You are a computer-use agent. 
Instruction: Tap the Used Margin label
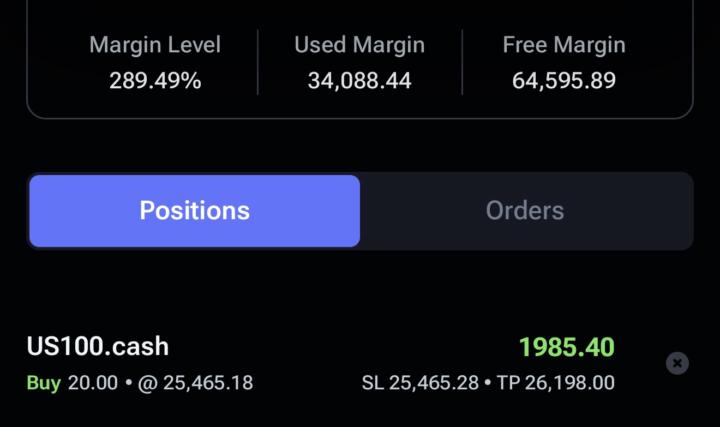[x=359, y=45]
